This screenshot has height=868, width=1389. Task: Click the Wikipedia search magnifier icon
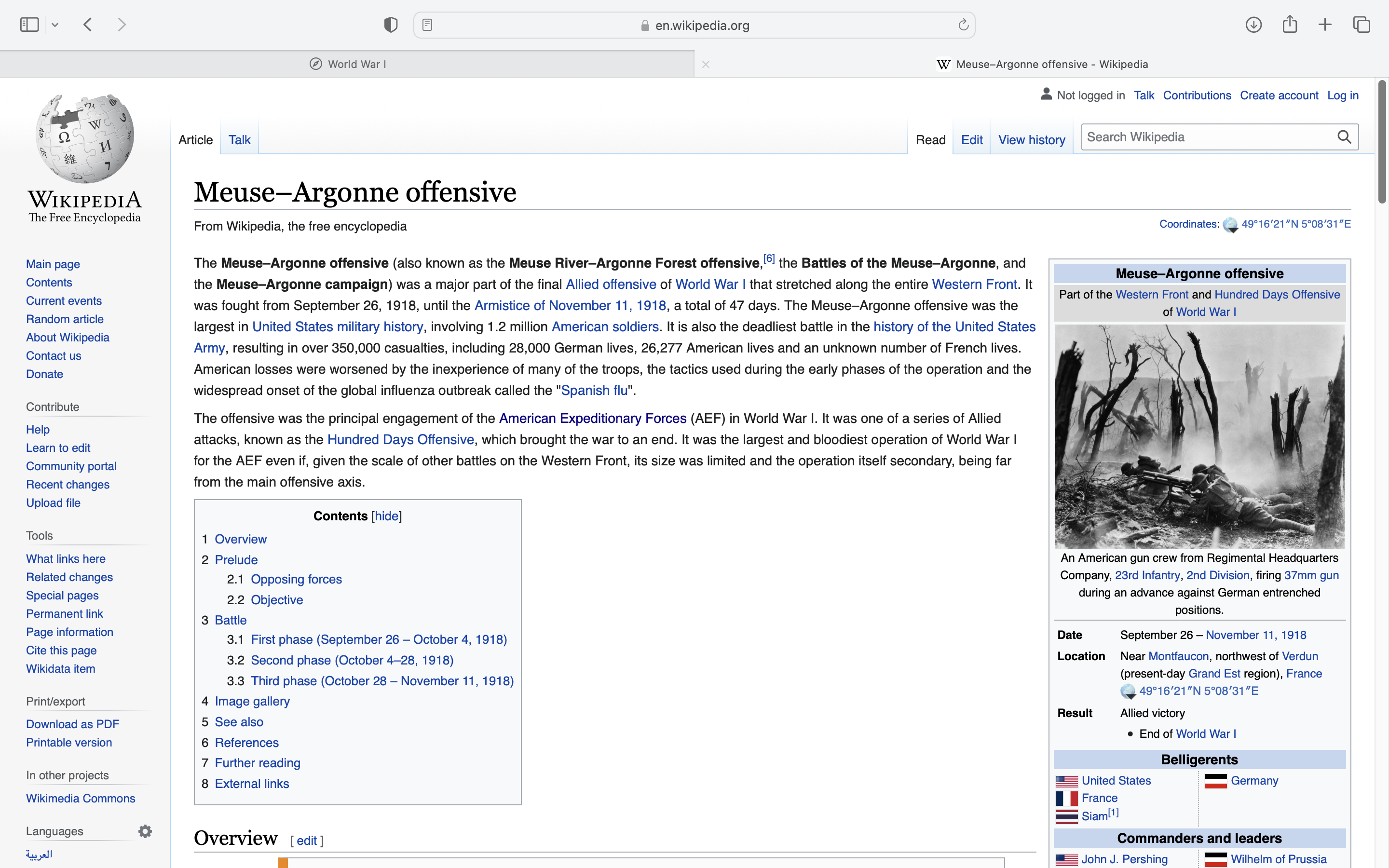coord(1344,136)
